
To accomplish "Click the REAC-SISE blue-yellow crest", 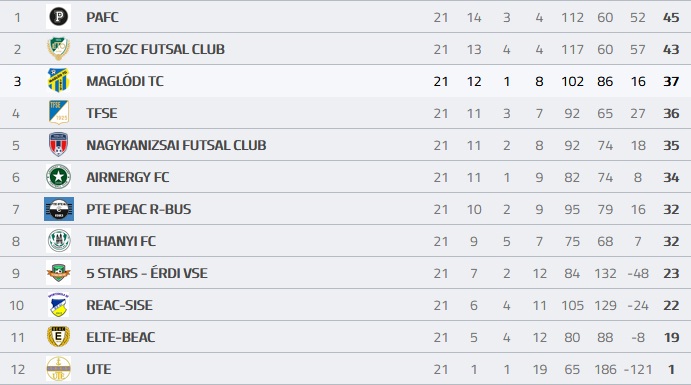I will pyautogui.click(x=59, y=305).
